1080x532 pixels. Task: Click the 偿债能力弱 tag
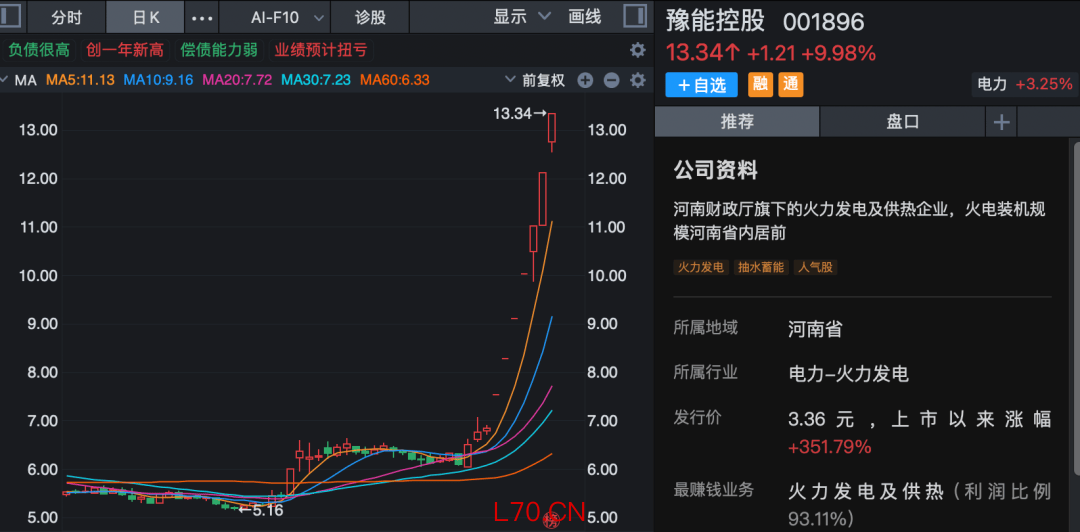coord(219,50)
